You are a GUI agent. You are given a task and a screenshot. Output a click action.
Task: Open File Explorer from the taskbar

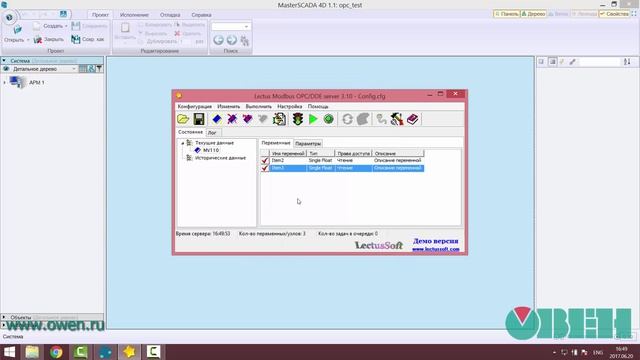32,352
